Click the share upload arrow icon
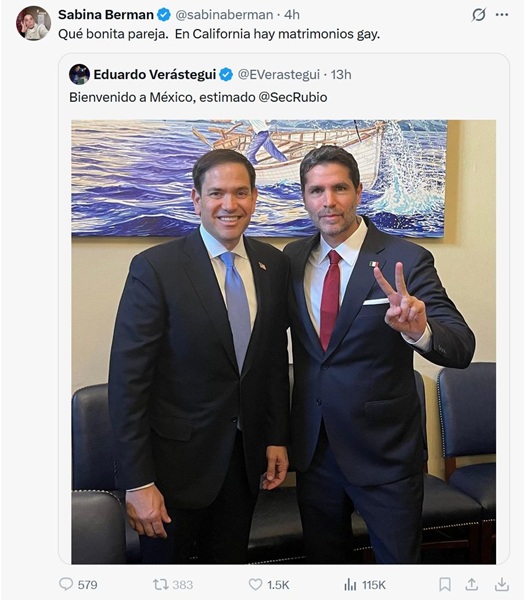Image resolution: width=524 pixels, height=600 pixels. (472, 584)
